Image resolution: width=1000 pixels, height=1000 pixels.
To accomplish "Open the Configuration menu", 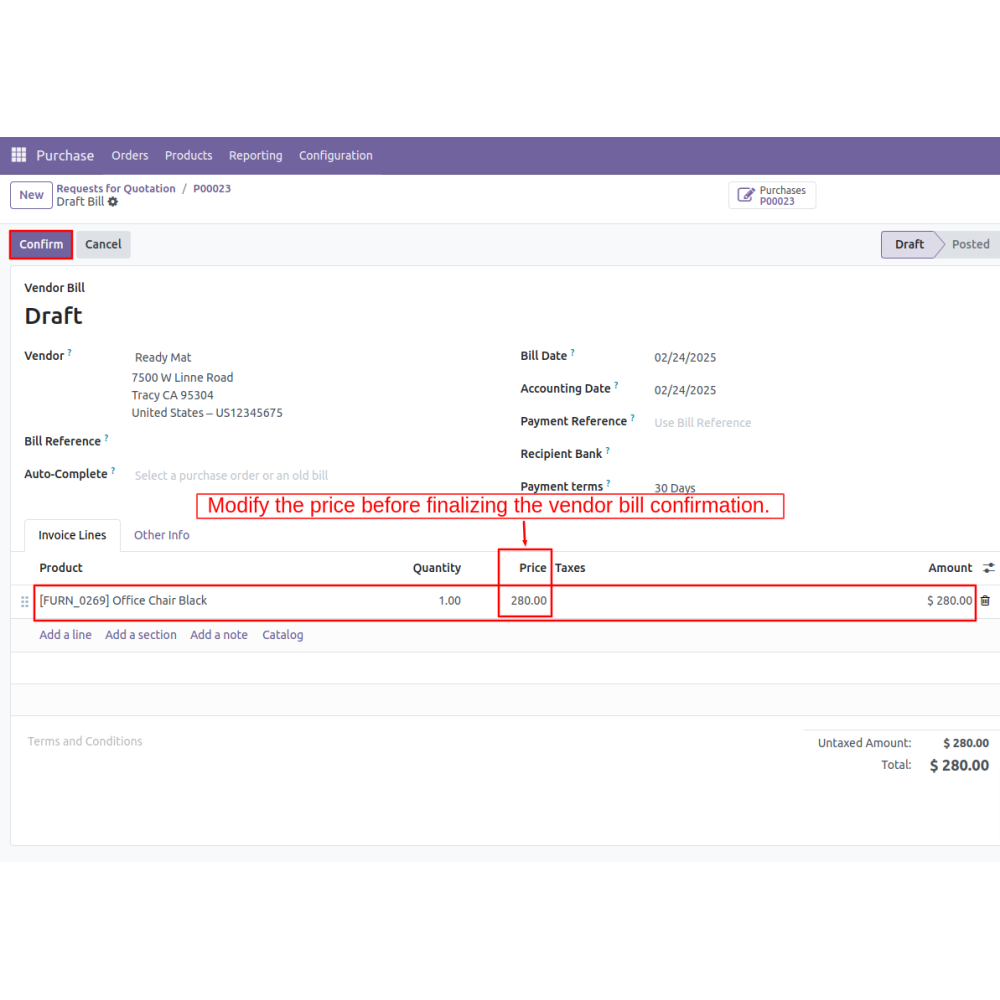I will click(x=335, y=156).
